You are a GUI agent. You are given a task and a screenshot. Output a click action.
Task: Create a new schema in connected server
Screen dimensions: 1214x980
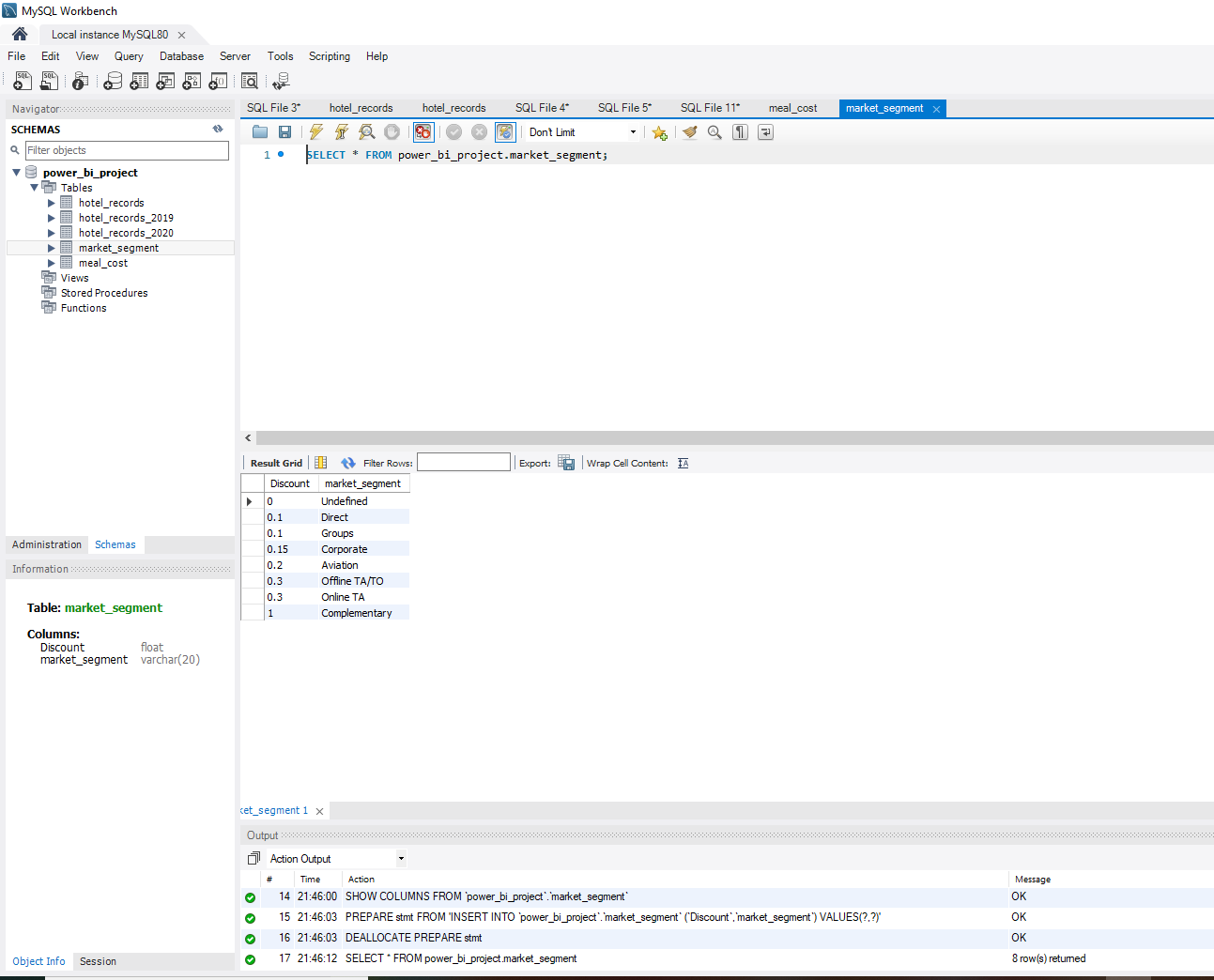[113, 81]
